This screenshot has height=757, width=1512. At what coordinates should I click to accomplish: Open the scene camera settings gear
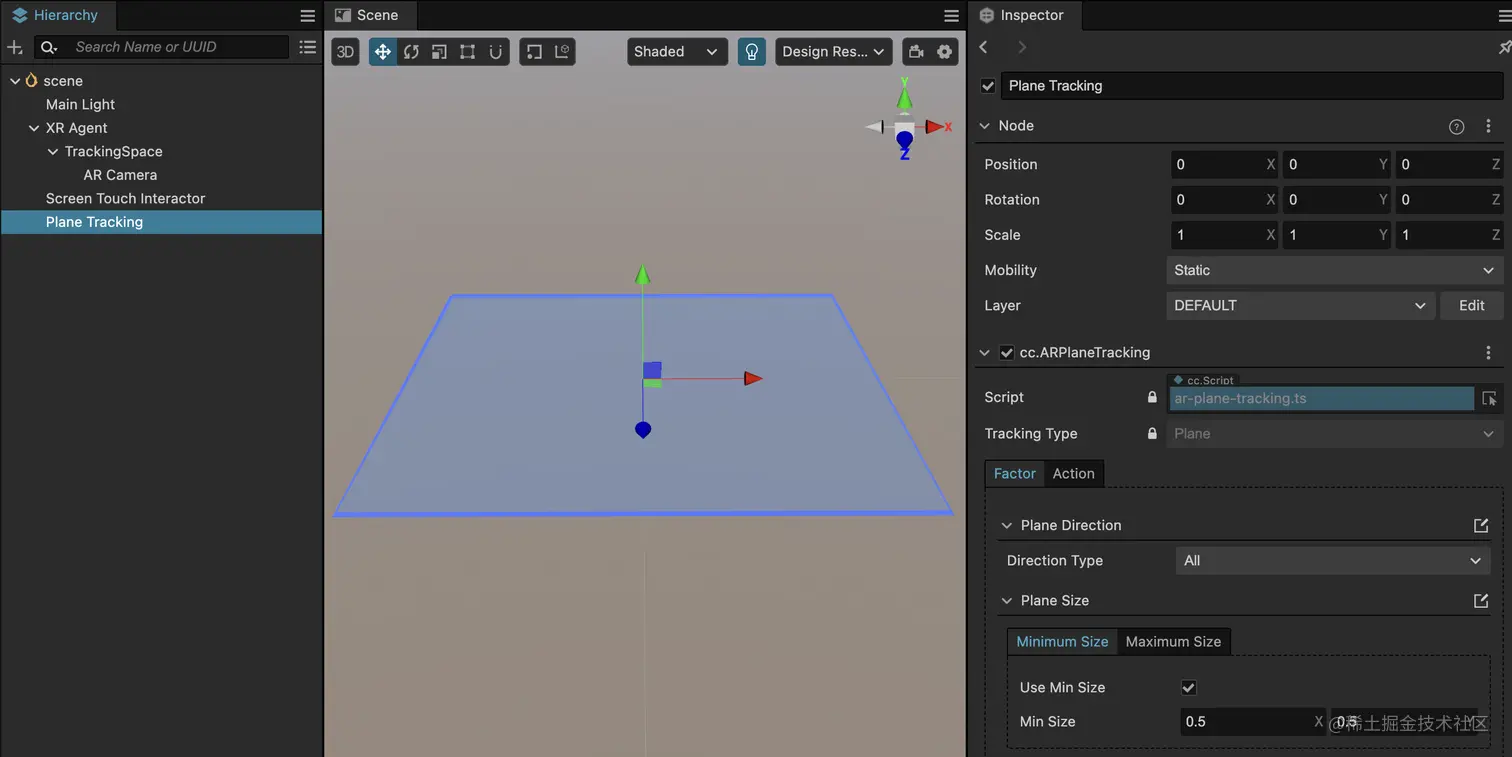945,51
